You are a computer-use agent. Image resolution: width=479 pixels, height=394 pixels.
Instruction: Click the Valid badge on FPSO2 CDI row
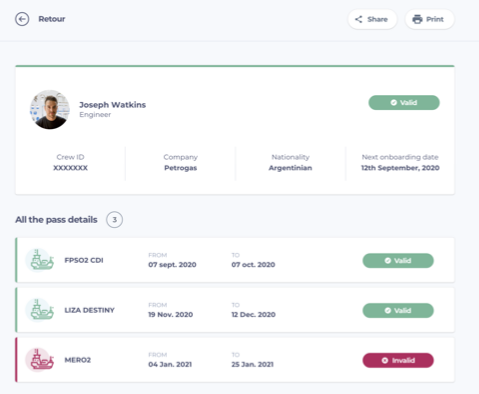pyautogui.click(x=398, y=261)
